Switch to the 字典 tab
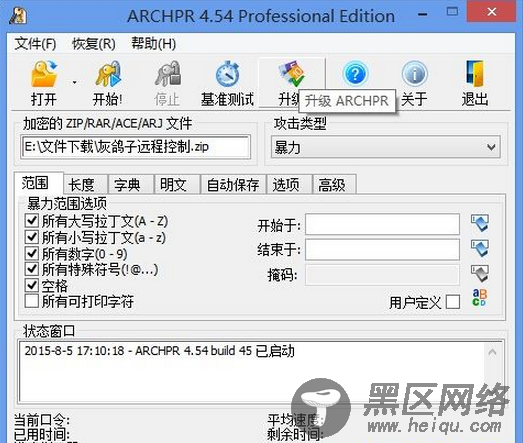Image resolution: width=523 pixels, height=443 pixels. [x=131, y=184]
